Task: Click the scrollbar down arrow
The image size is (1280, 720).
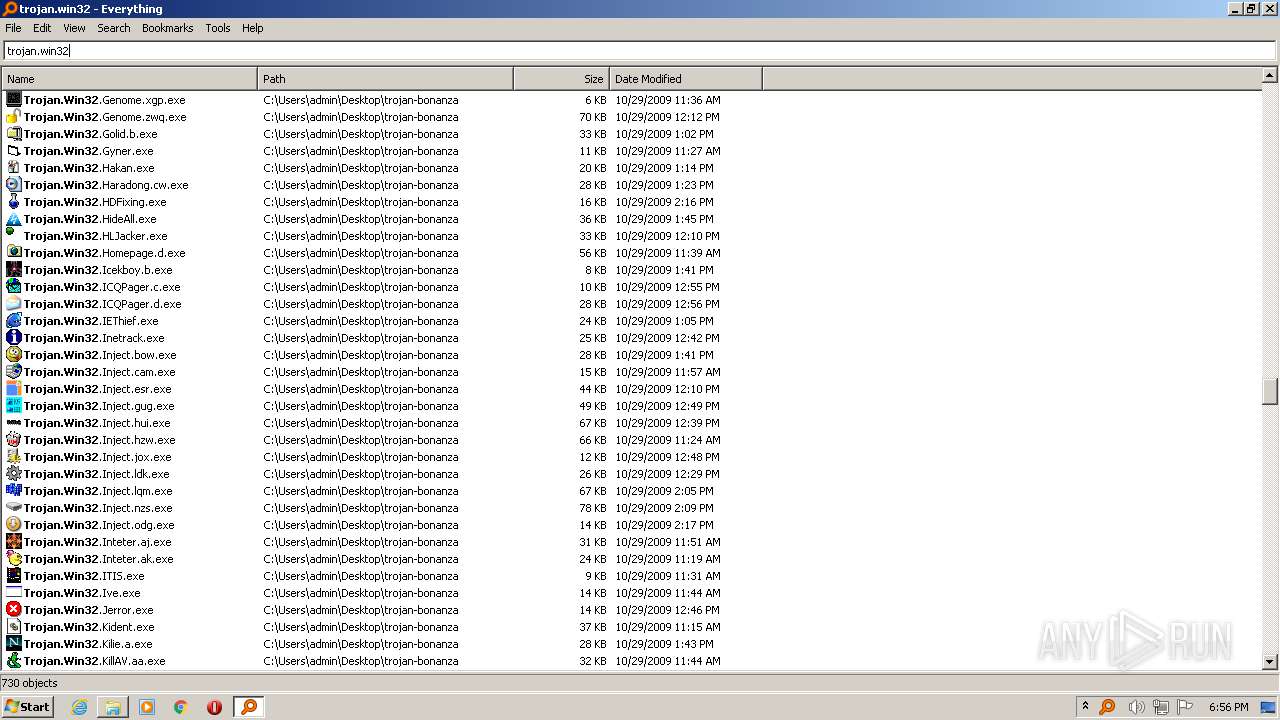Action: click(1270, 661)
